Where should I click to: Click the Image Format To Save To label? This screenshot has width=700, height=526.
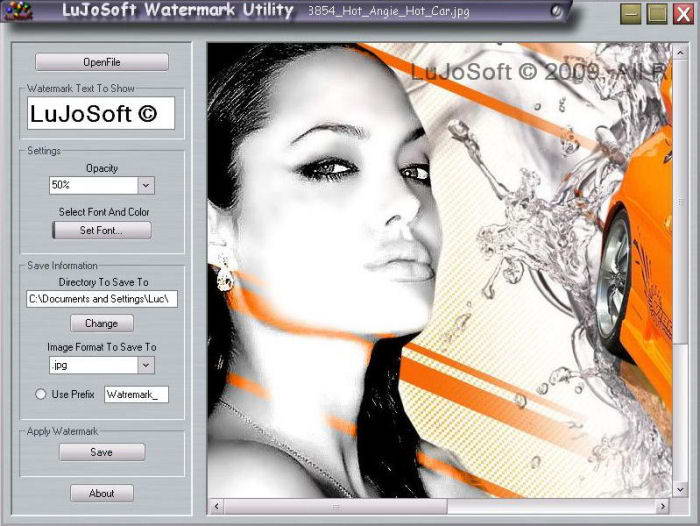pos(102,347)
